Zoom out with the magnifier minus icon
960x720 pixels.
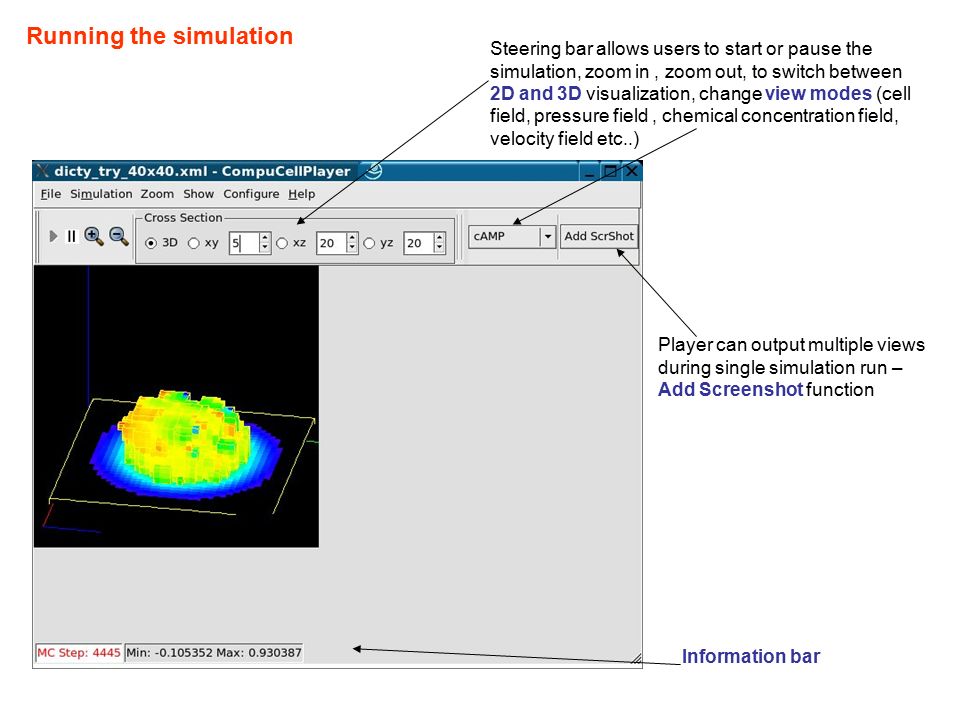tap(119, 236)
